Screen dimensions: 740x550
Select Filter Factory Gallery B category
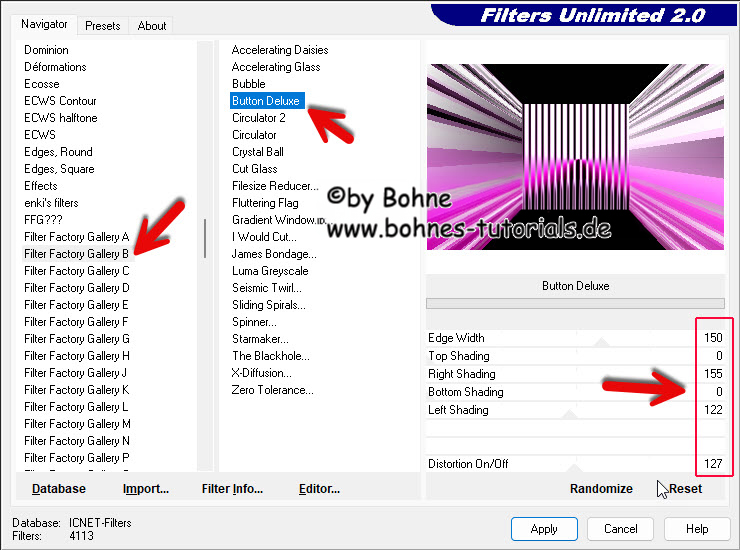click(x=77, y=254)
